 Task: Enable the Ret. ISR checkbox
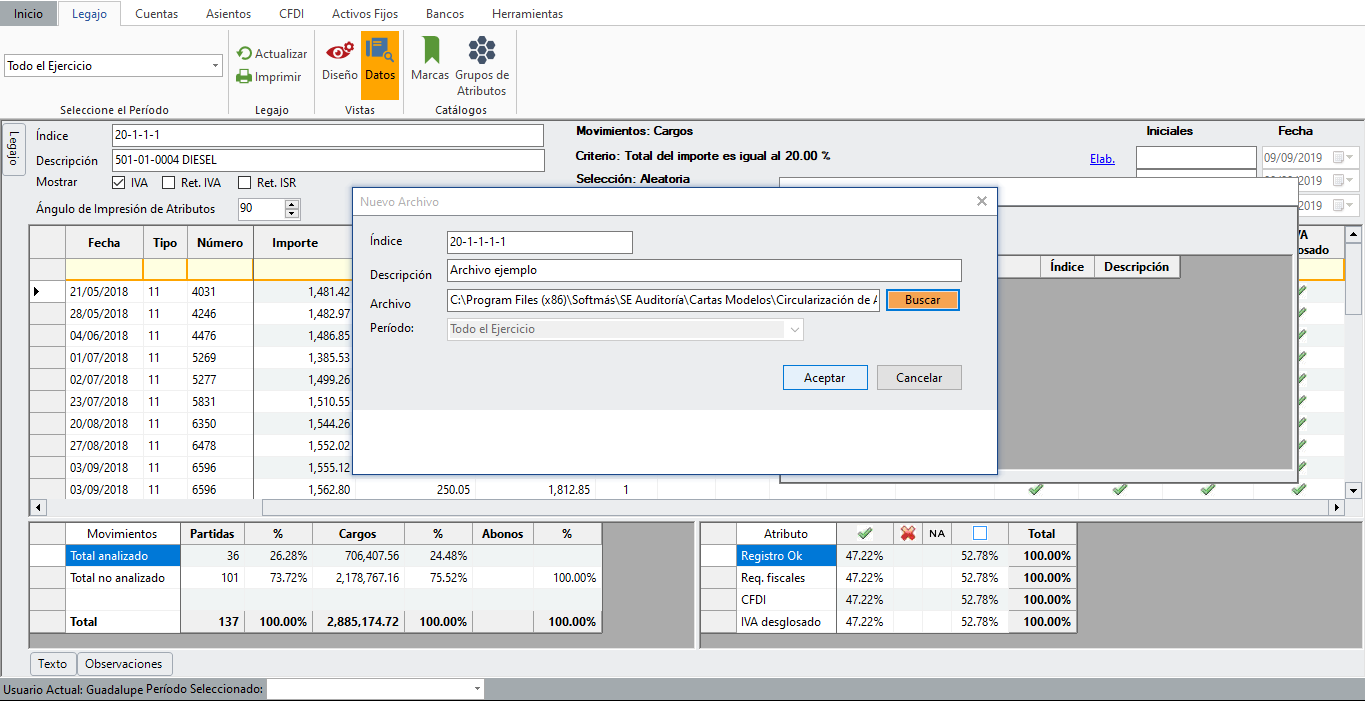tap(244, 183)
